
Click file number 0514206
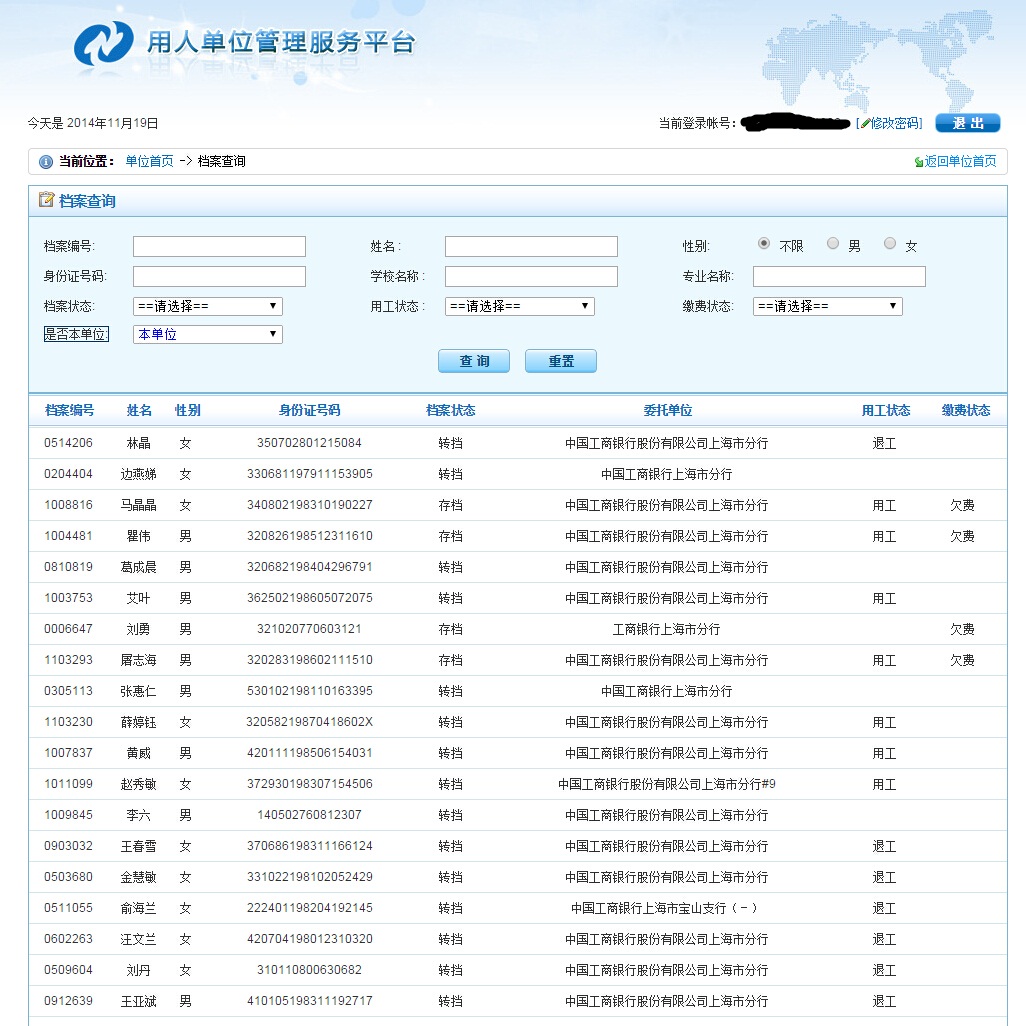[69, 443]
